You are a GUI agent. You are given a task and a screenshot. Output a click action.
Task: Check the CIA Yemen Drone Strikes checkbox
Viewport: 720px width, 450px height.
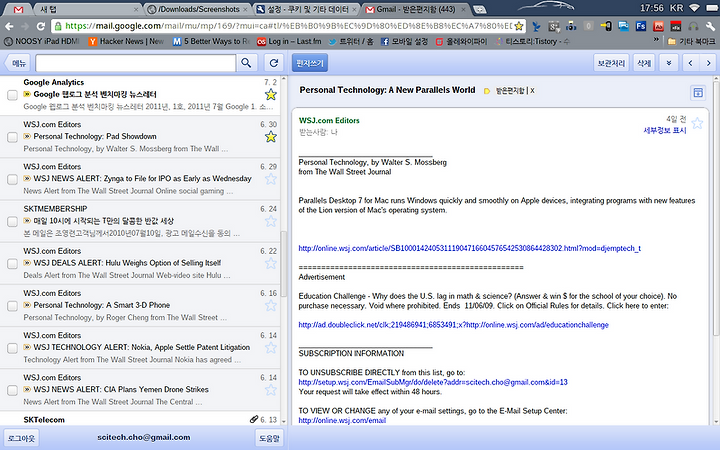click(x=12, y=390)
